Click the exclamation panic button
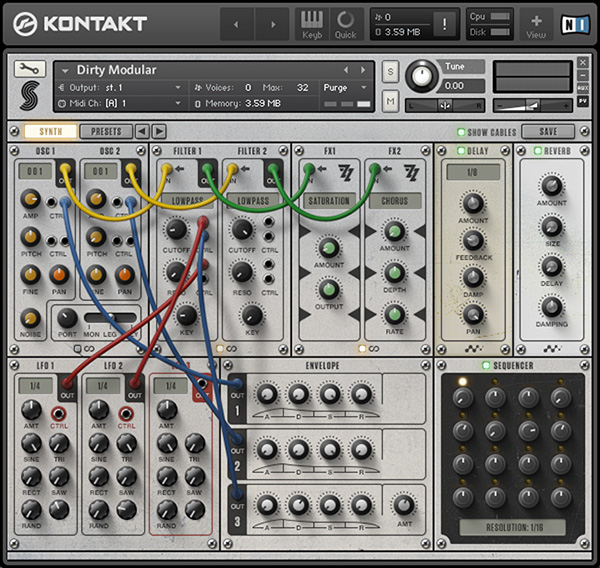The width and height of the screenshot is (600, 568). click(x=445, y=24)
